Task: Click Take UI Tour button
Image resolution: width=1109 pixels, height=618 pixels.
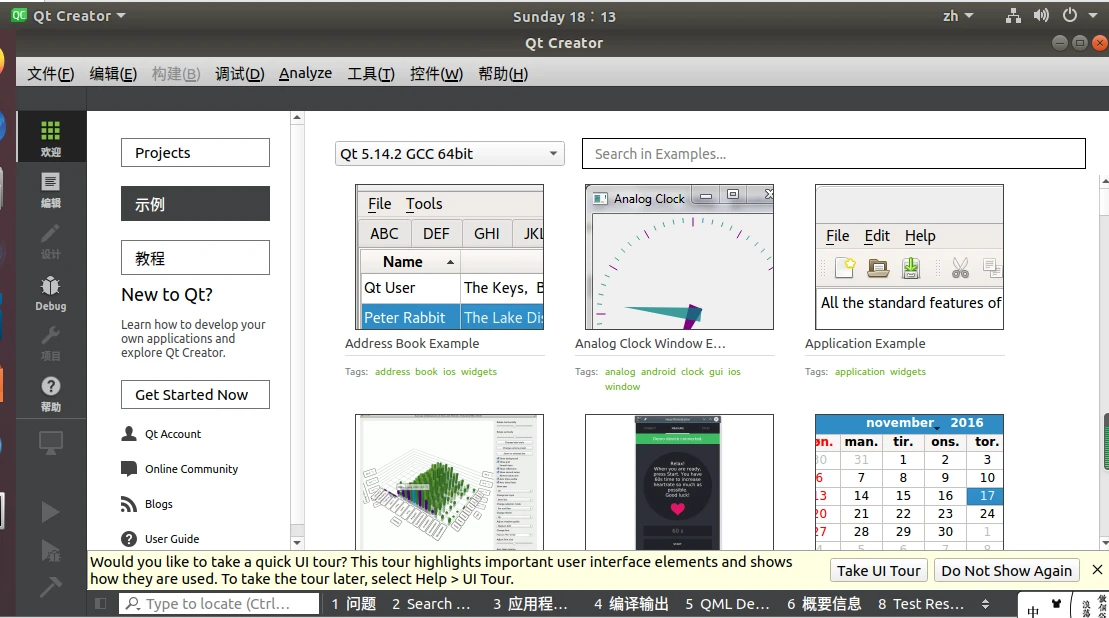Action: (878, 571)
